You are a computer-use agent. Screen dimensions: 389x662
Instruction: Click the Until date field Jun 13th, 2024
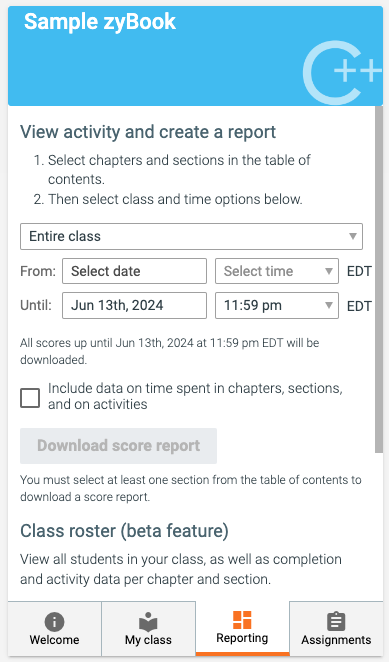[x=134, y=305]
